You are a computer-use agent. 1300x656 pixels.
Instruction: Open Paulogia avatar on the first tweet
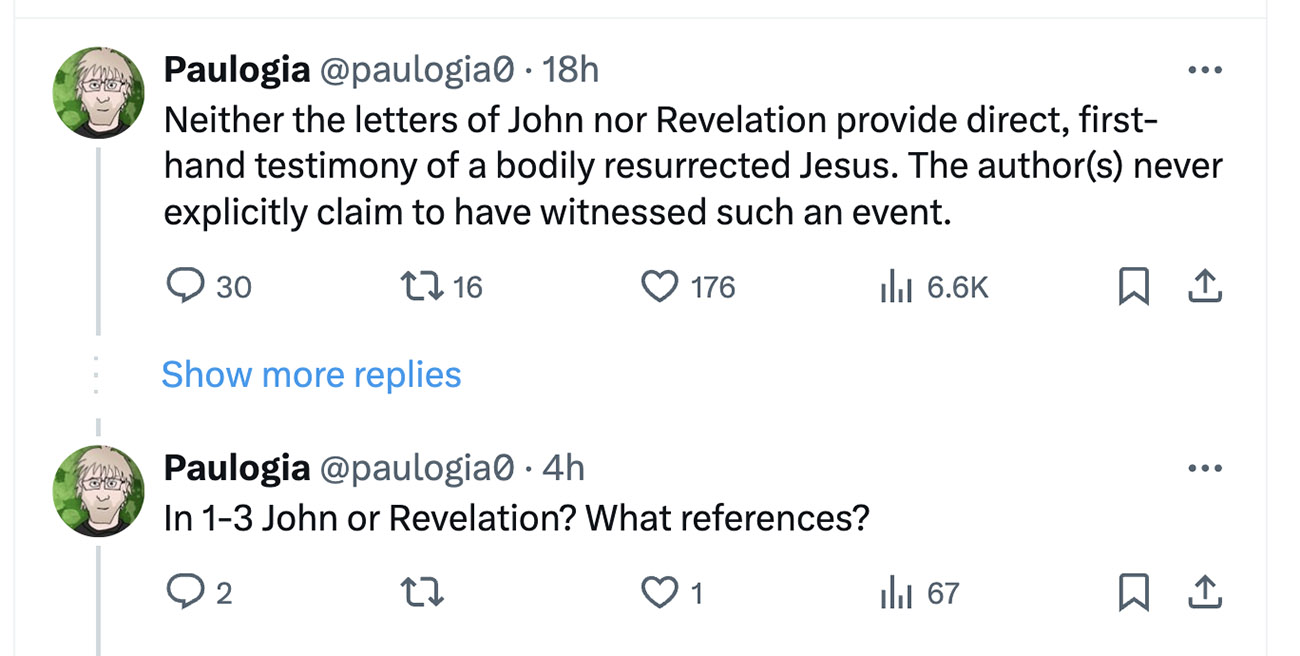point(99,91)
